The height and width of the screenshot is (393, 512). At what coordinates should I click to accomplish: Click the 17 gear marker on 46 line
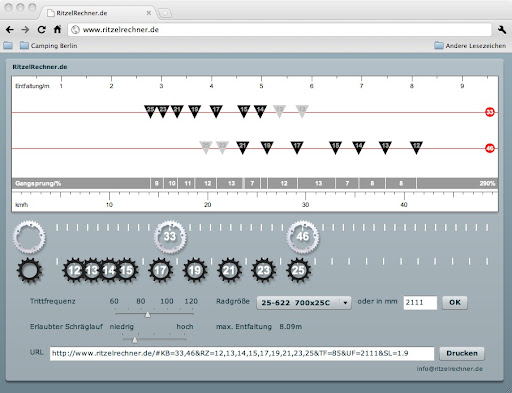(x=297, y=147)
